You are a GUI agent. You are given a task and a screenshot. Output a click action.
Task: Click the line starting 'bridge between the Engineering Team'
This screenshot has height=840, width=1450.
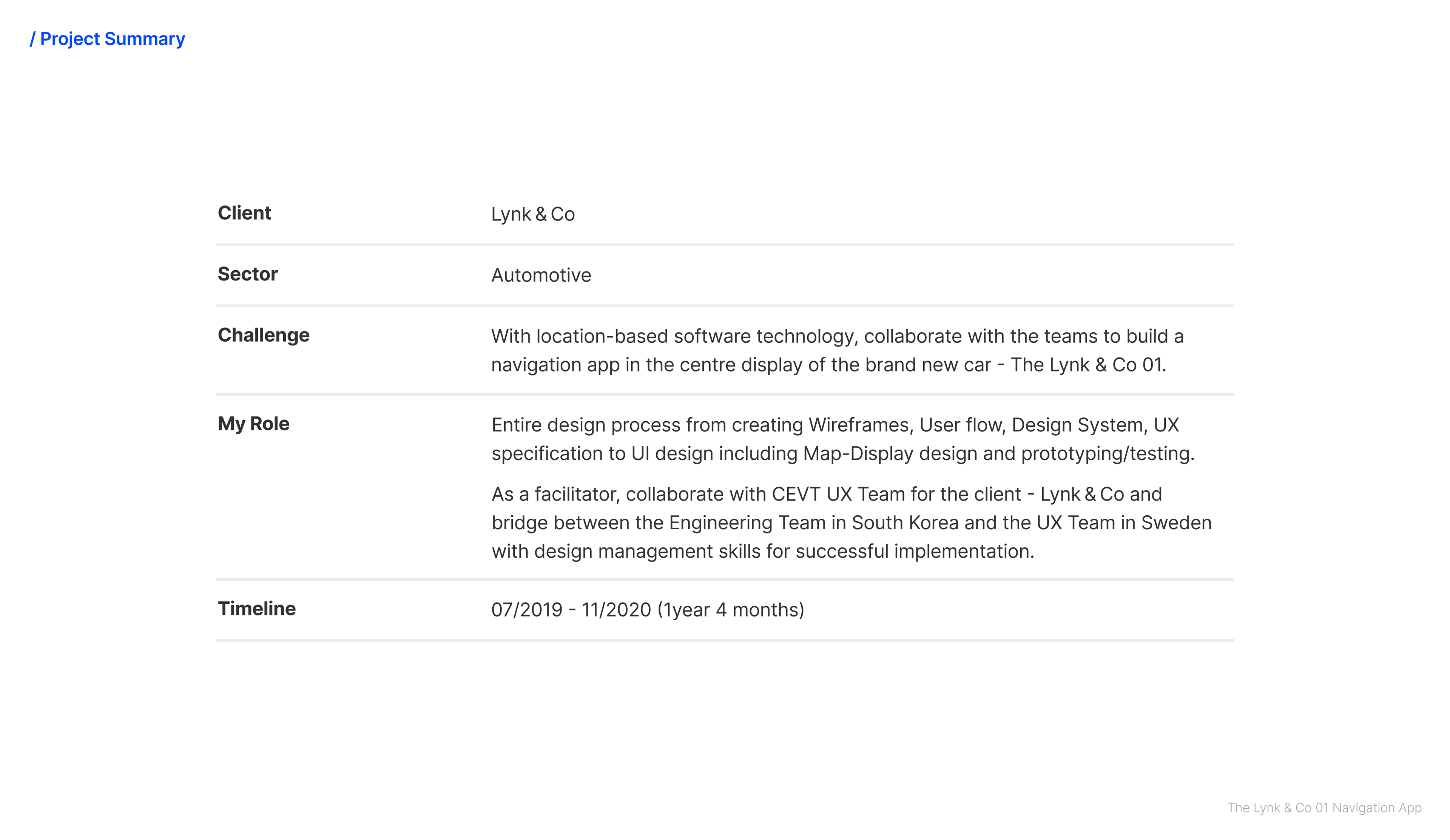click(x=851, y=523)
